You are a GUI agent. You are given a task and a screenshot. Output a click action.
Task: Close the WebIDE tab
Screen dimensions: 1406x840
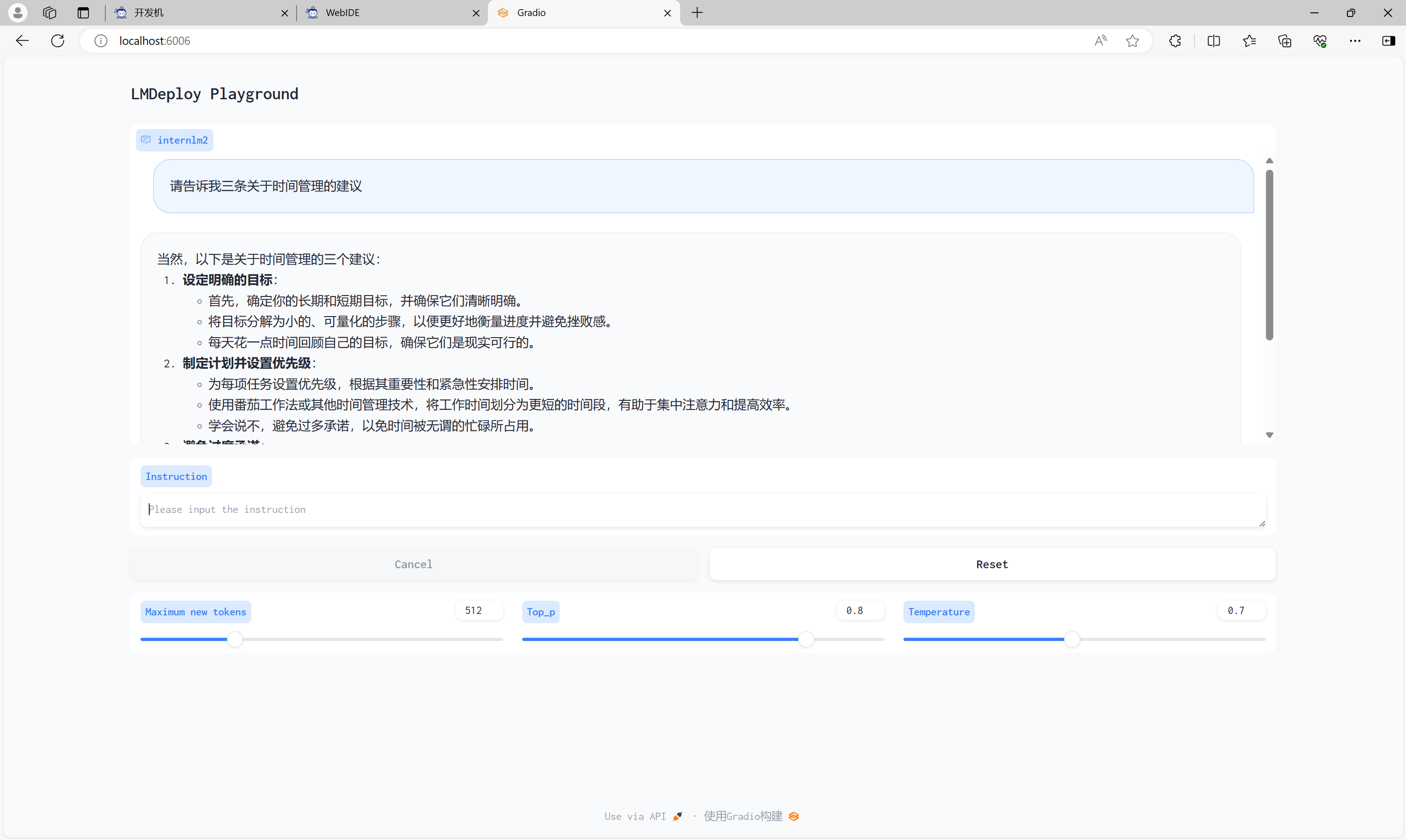coord(476,13)
